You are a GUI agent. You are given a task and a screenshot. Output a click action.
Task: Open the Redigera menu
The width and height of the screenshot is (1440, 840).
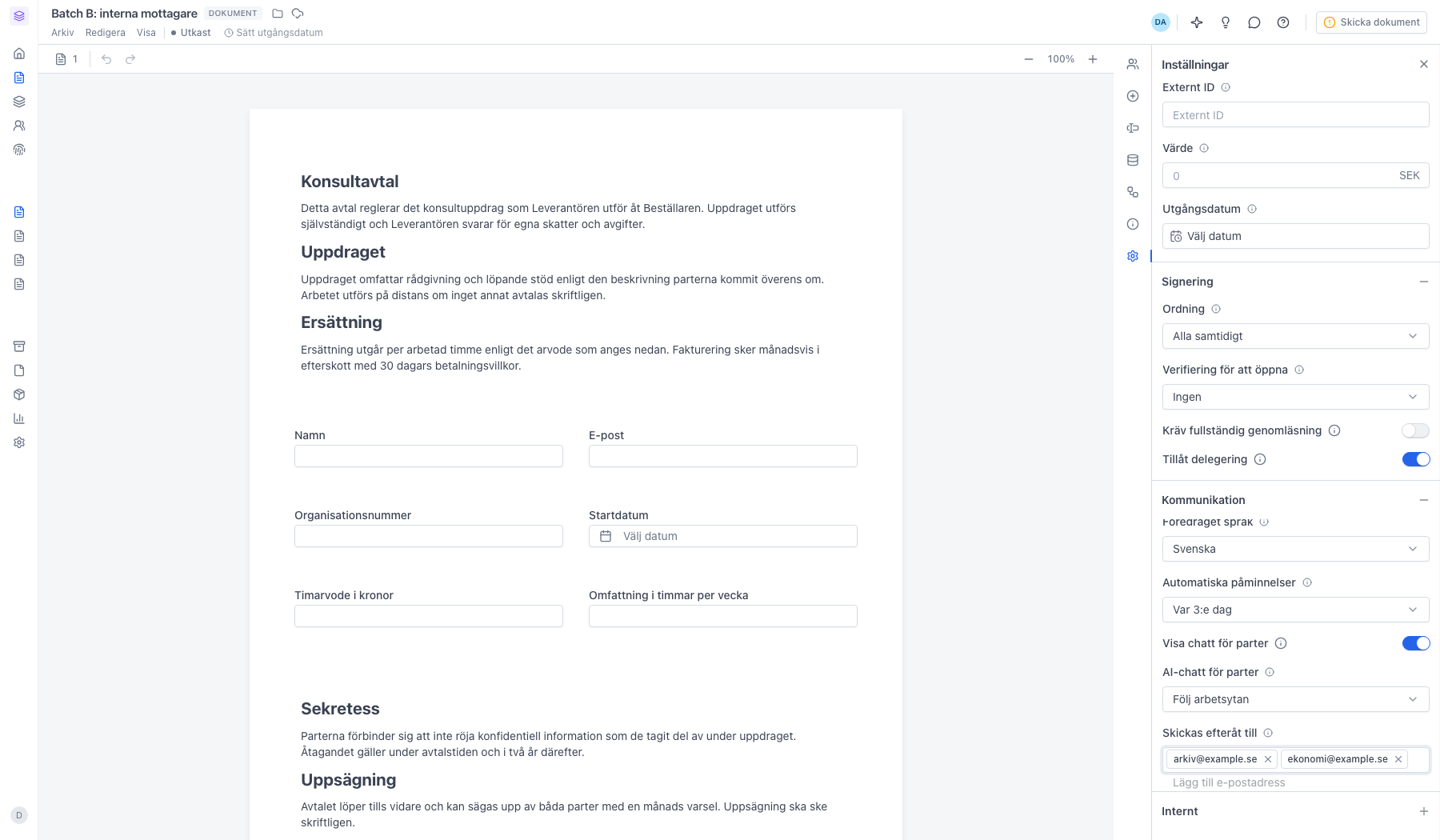tap(106, 33)
